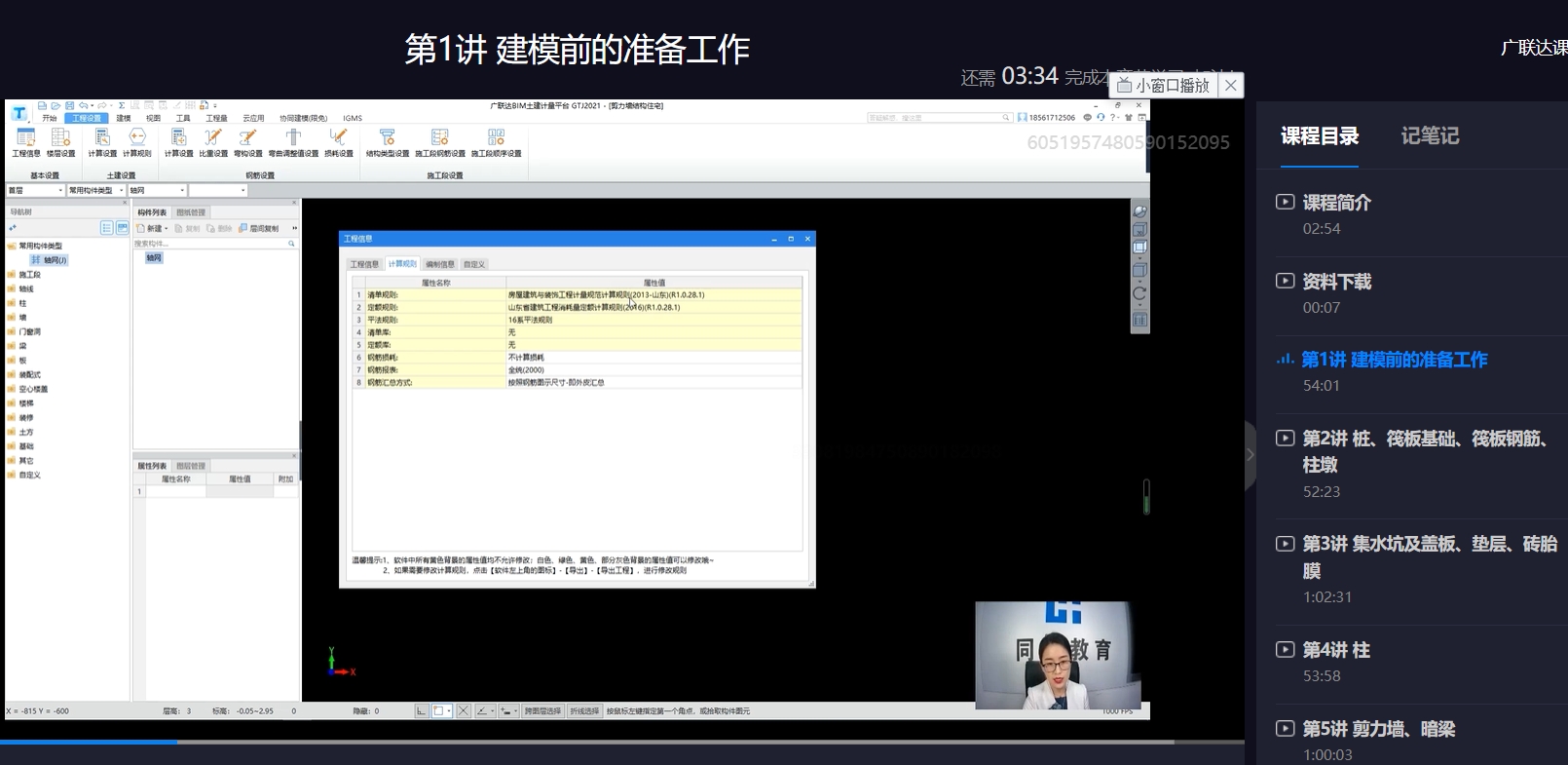Expand the 门窗洞 folder in navigation tree

[11, 331]
